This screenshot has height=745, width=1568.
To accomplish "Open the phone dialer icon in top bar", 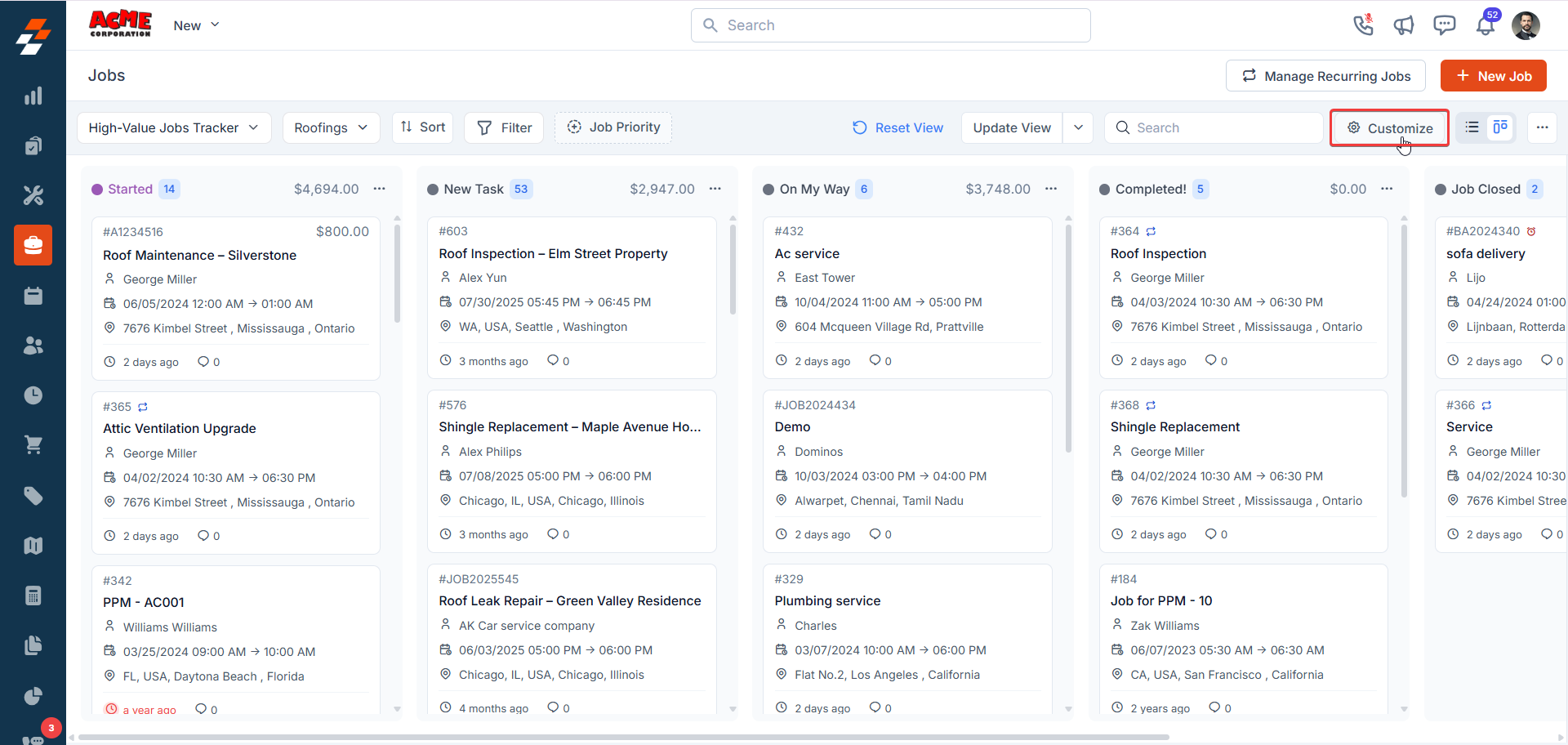I will tap(1364, 25).
